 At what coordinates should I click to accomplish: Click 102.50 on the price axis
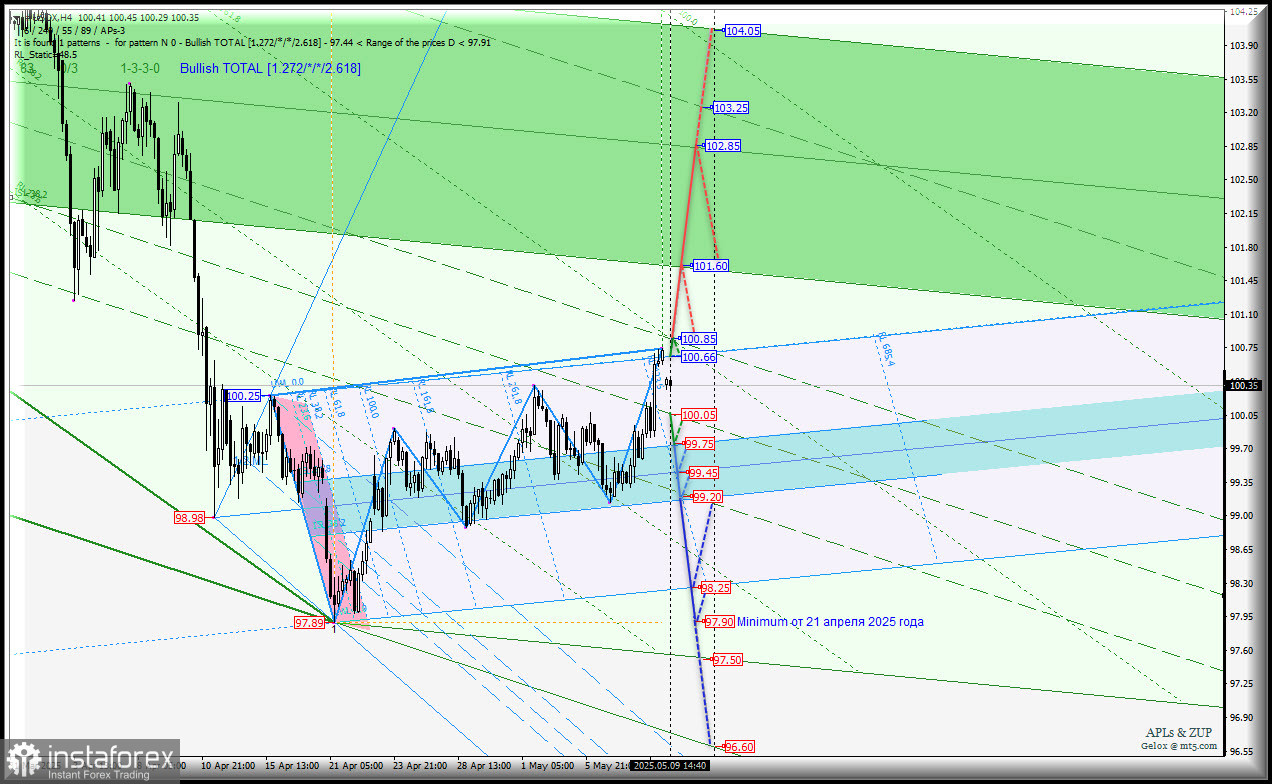click(1243, 179)
